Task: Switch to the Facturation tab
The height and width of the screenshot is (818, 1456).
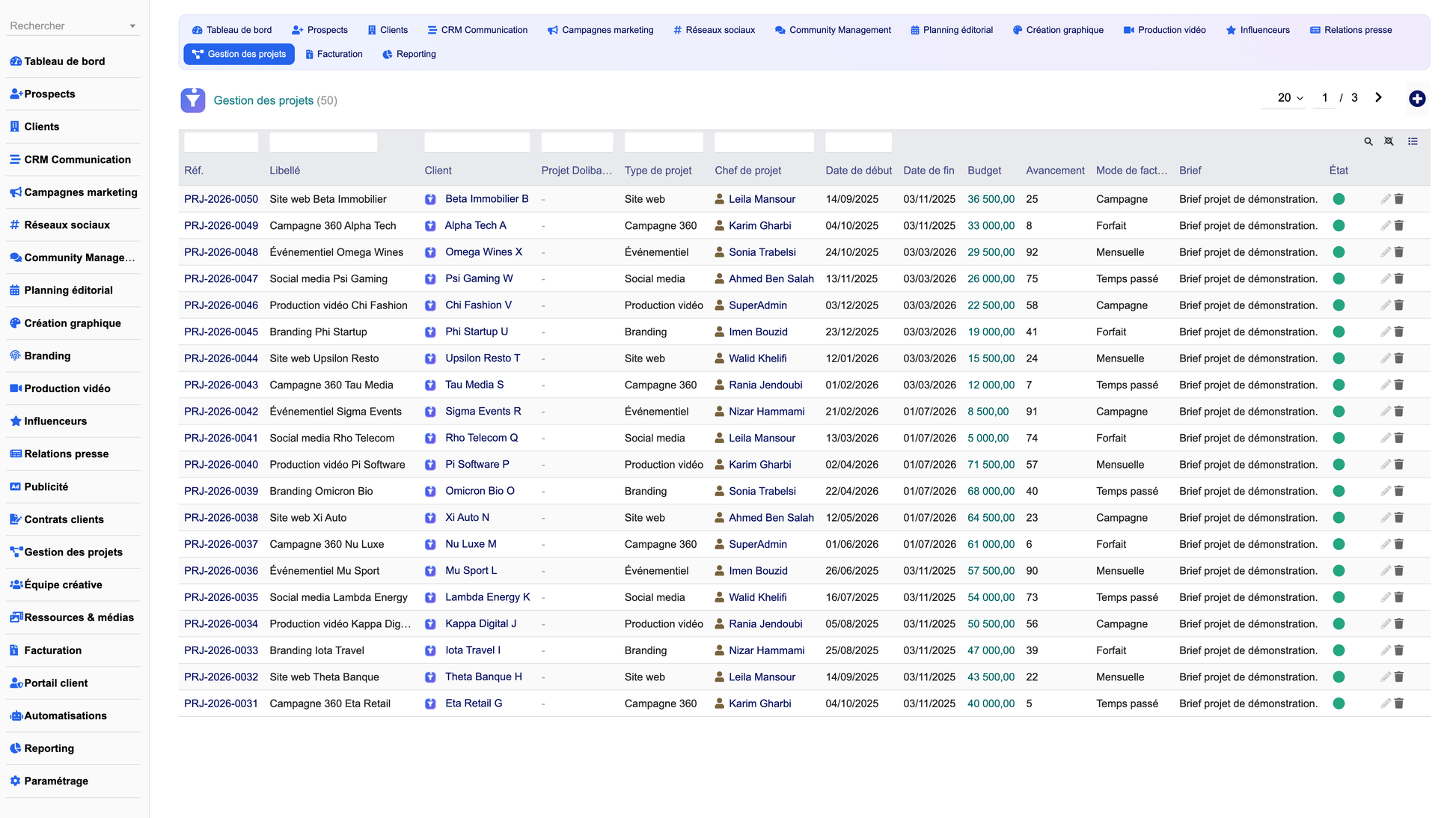Action: click(334, 54)
